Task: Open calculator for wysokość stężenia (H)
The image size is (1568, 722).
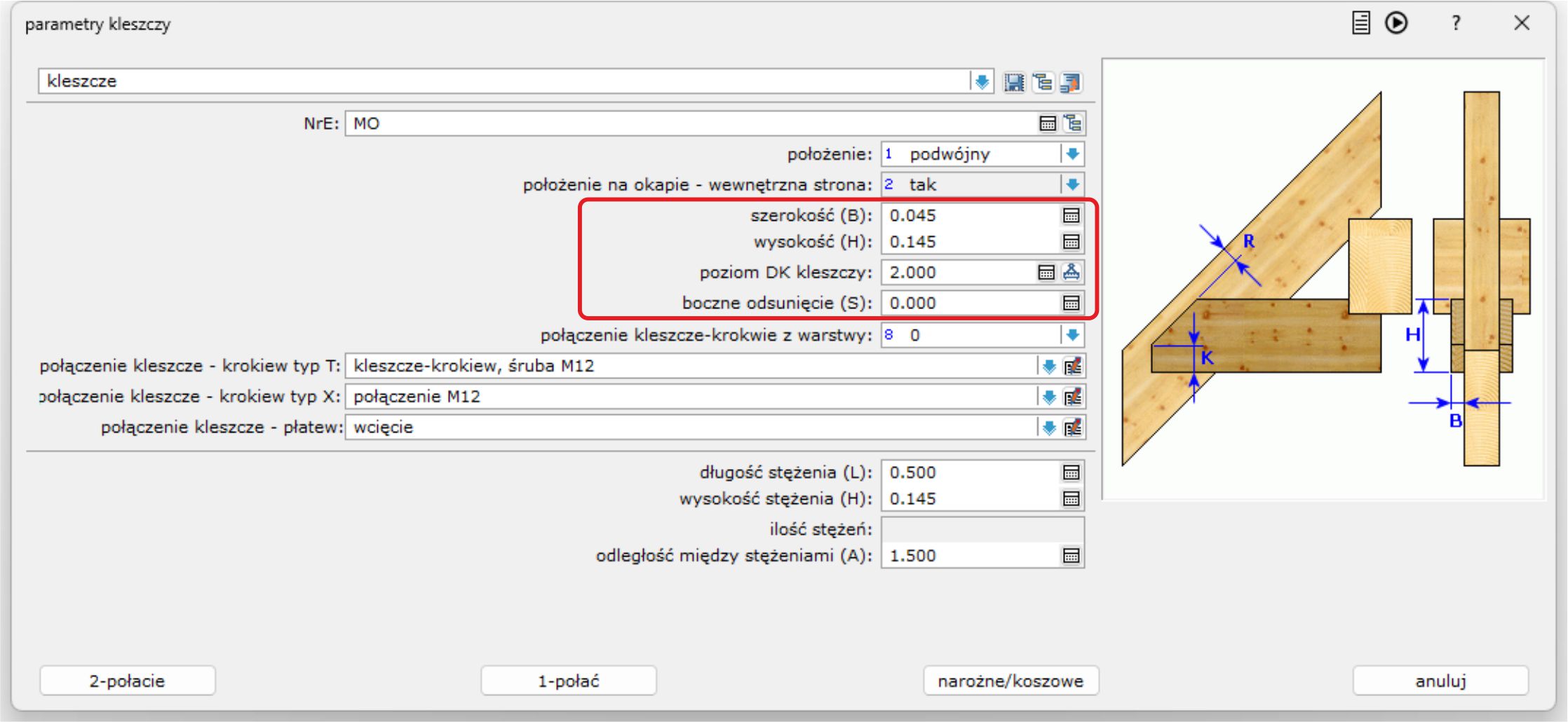Action: coord(1071,499)
